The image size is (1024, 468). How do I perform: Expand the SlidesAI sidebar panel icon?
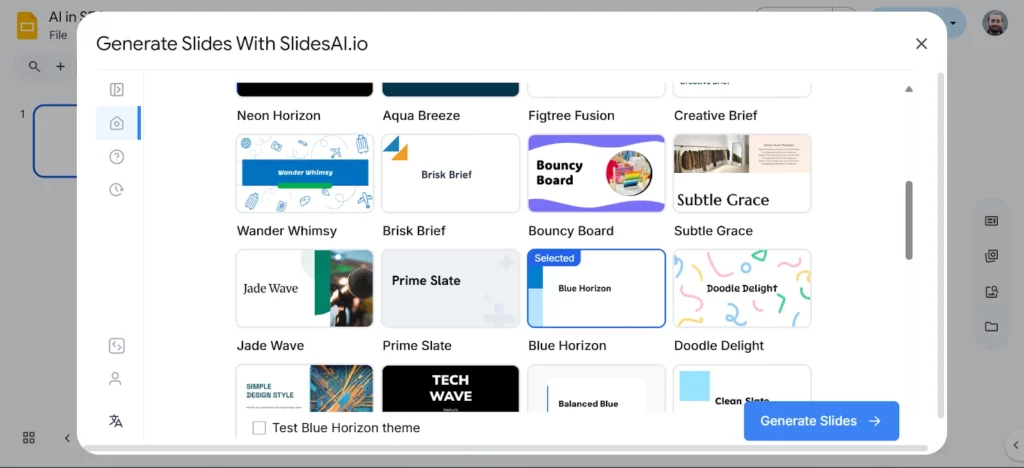[117, 90]
